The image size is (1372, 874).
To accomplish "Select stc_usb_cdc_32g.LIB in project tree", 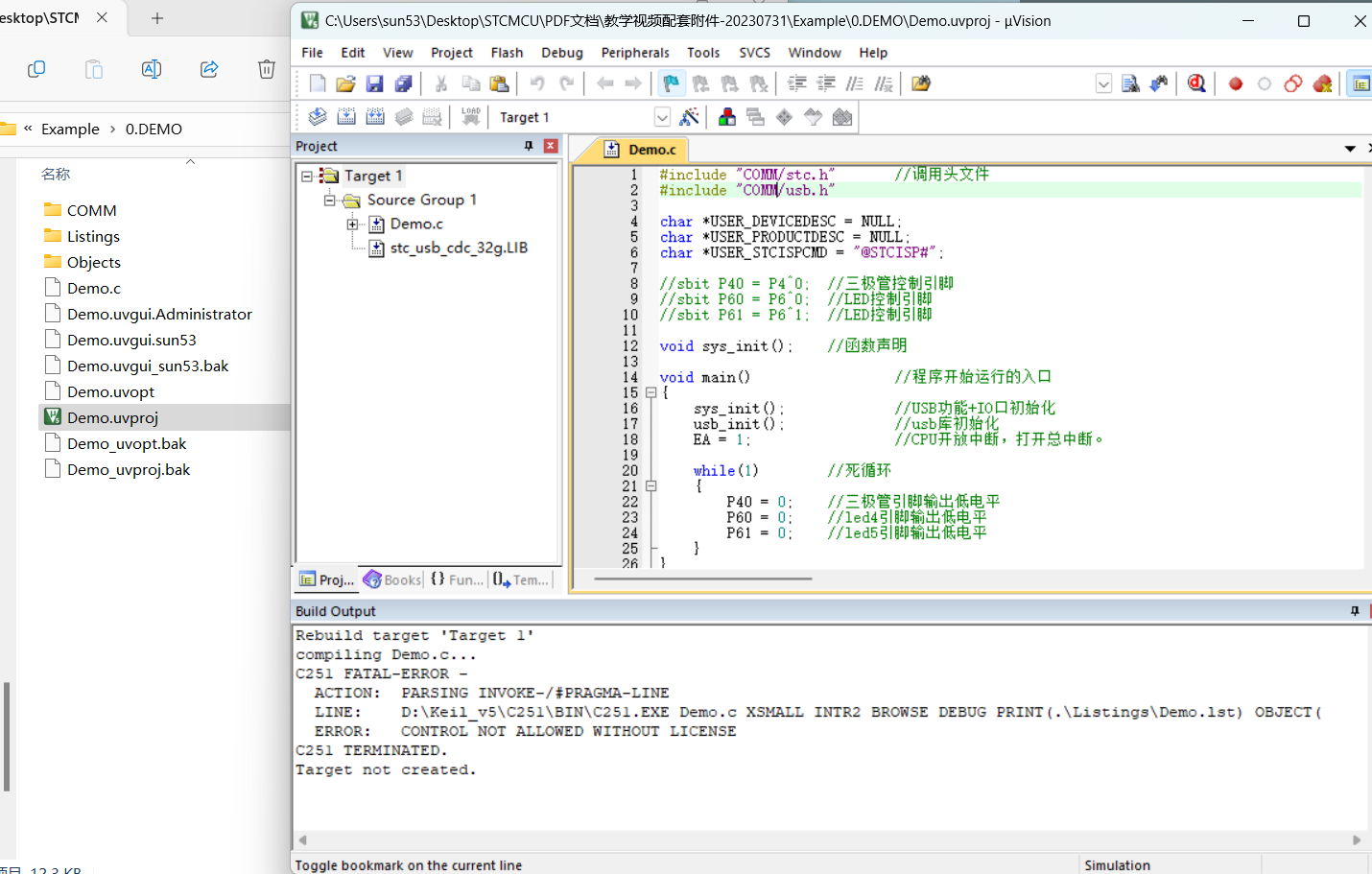I will click(x=459, y=248).
